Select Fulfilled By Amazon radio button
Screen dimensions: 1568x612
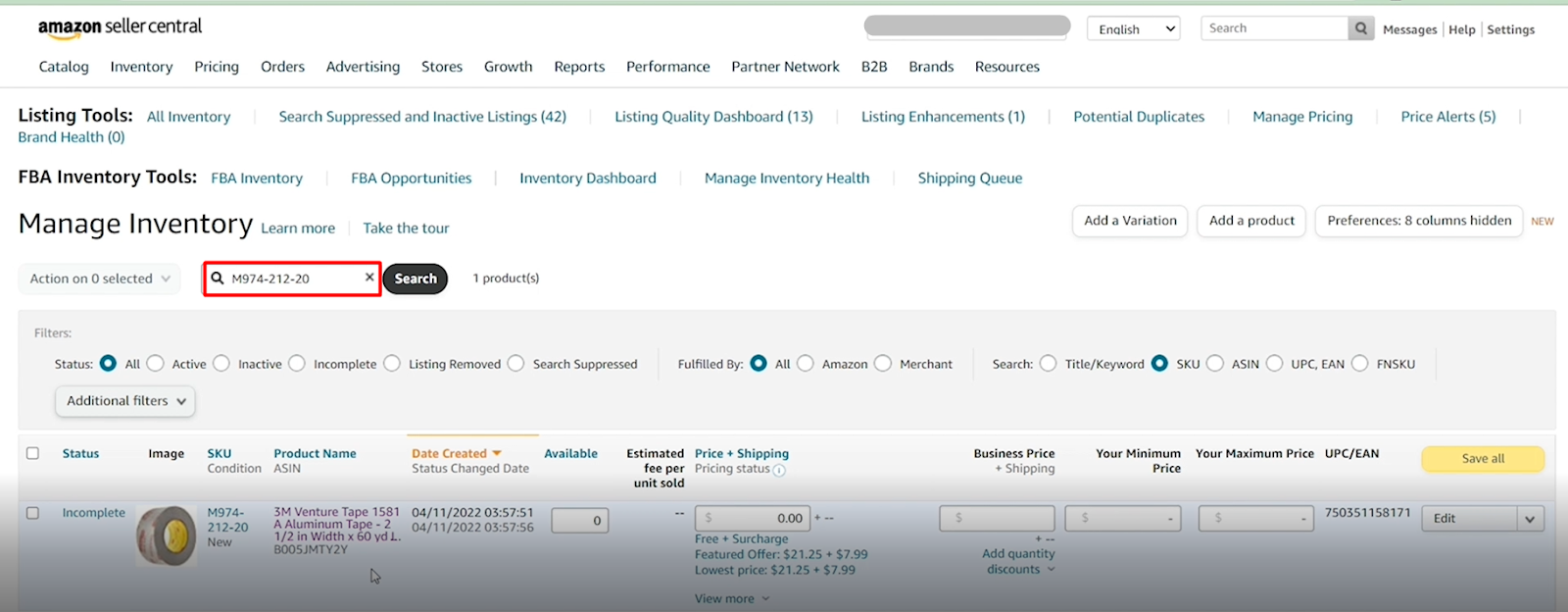click(806, 364)
